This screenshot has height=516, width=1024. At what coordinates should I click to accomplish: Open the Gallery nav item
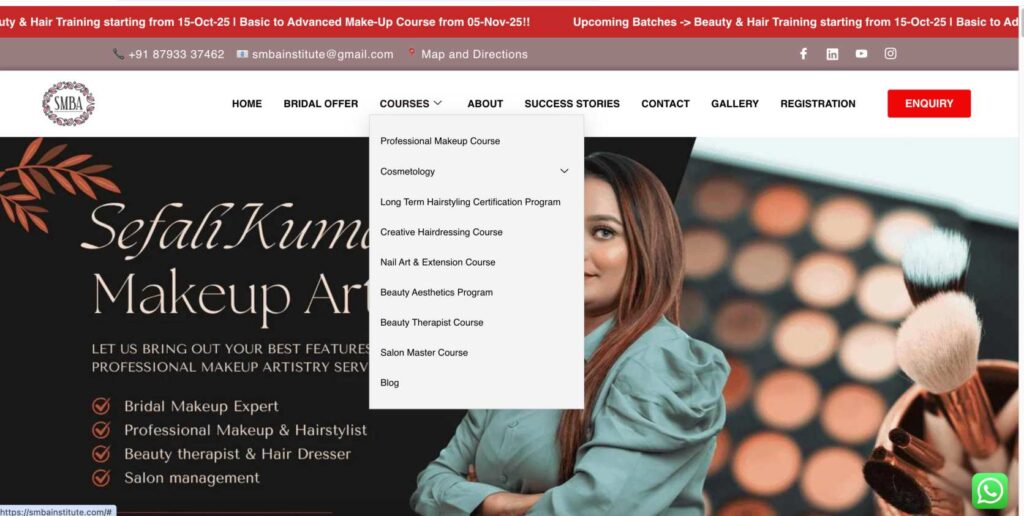pyautogui.click(x=734, y=104)
